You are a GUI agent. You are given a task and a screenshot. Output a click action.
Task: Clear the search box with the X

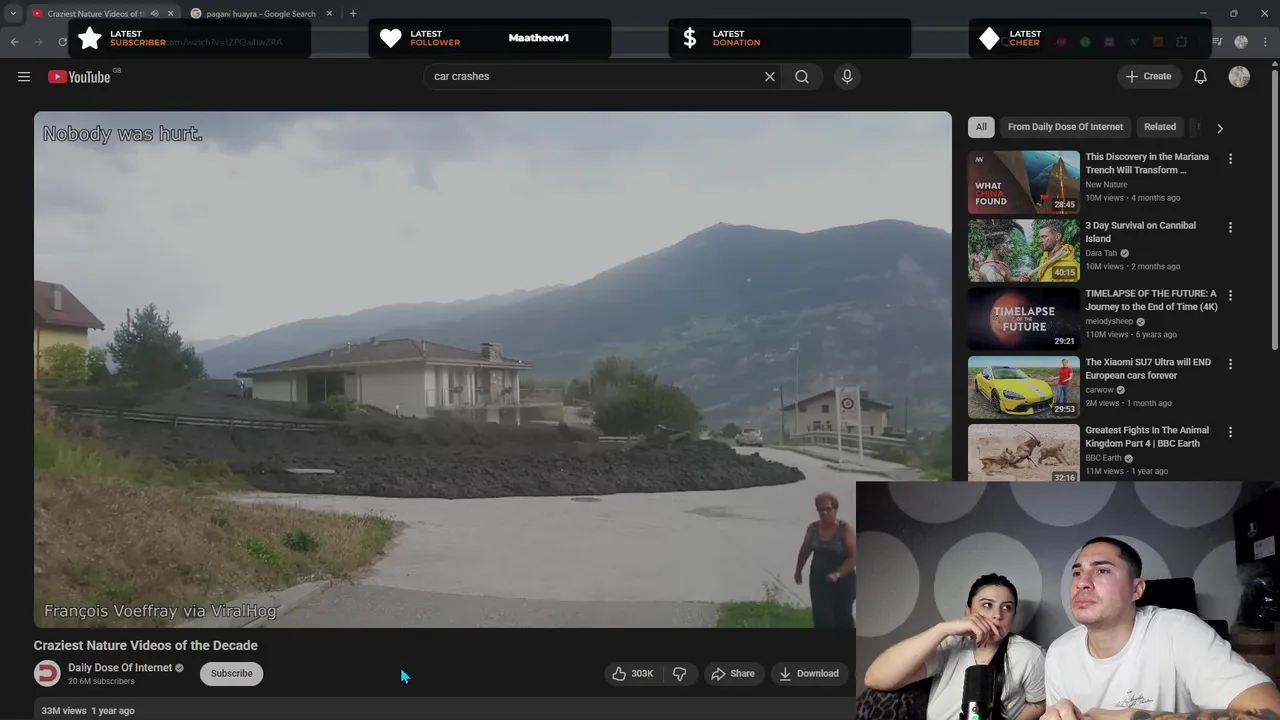point(770,76)
